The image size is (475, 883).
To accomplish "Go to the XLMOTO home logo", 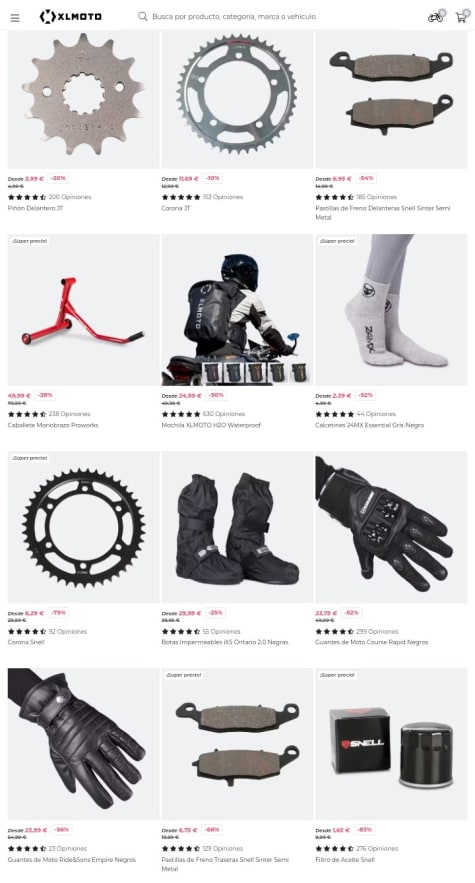I will click(71, 16).
